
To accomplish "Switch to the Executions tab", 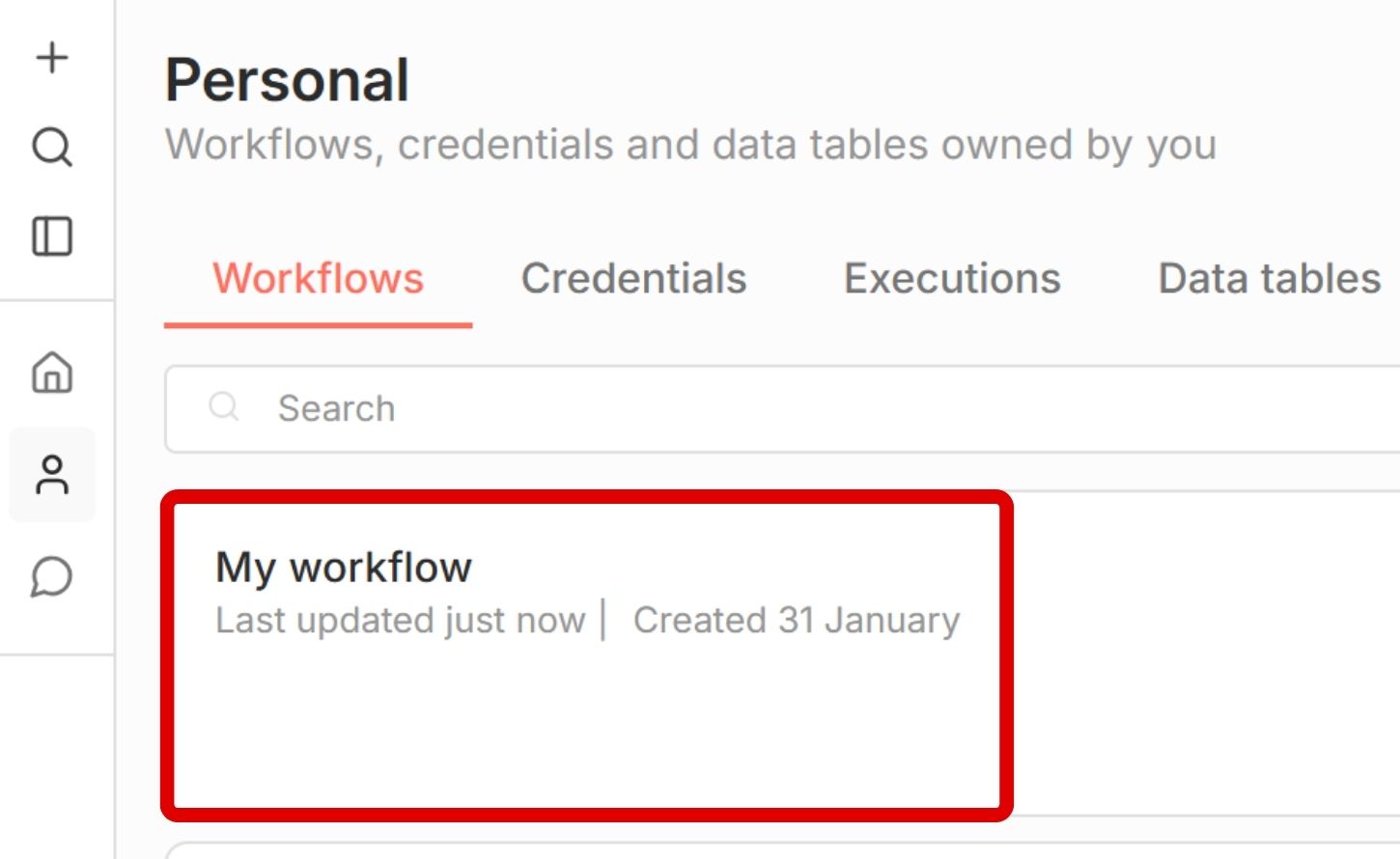I will pos(952,278).
